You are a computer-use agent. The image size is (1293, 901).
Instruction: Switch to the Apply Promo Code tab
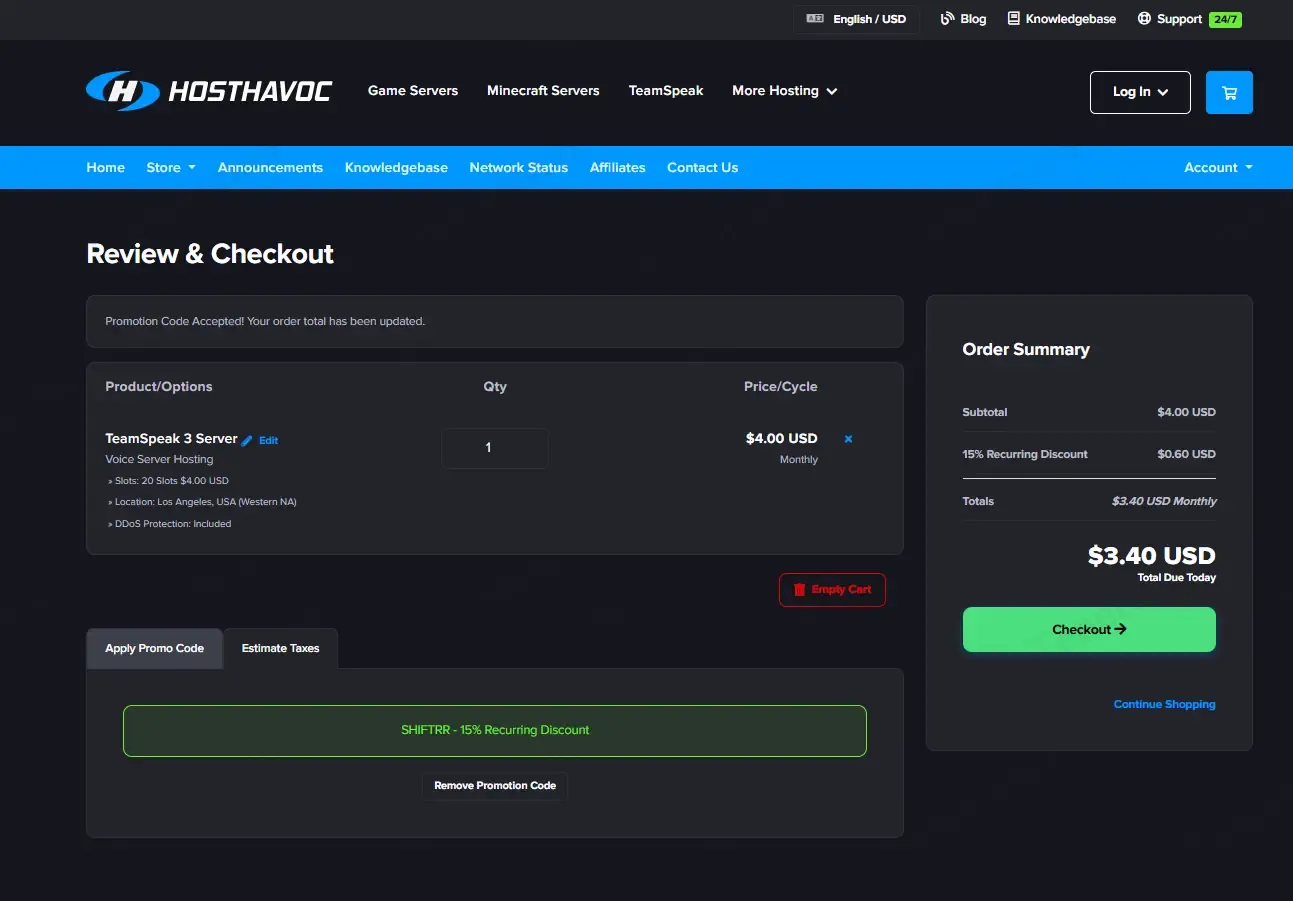click(155, 648)
